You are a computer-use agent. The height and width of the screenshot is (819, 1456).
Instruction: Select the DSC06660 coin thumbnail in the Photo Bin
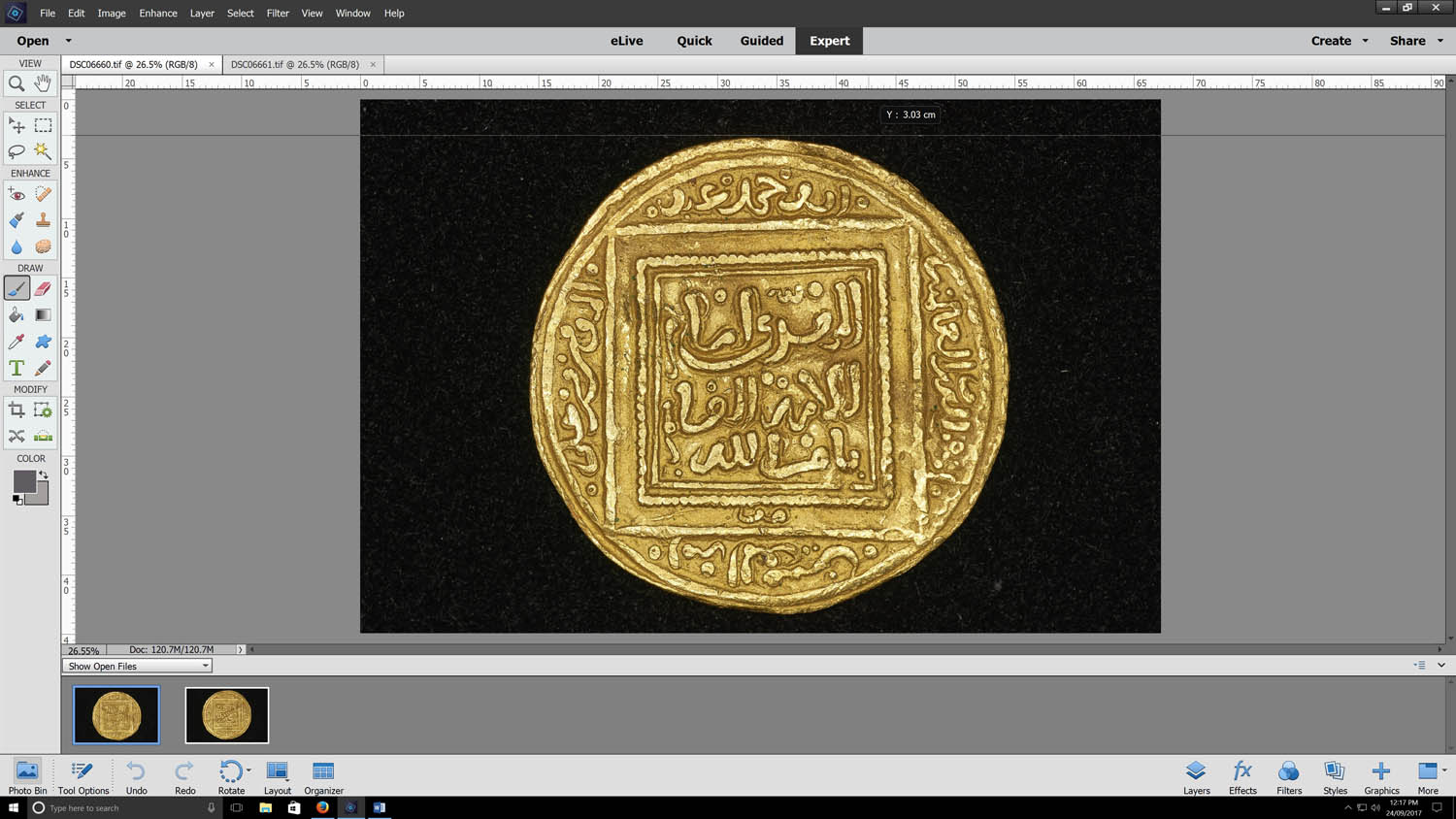coord(116,715)
